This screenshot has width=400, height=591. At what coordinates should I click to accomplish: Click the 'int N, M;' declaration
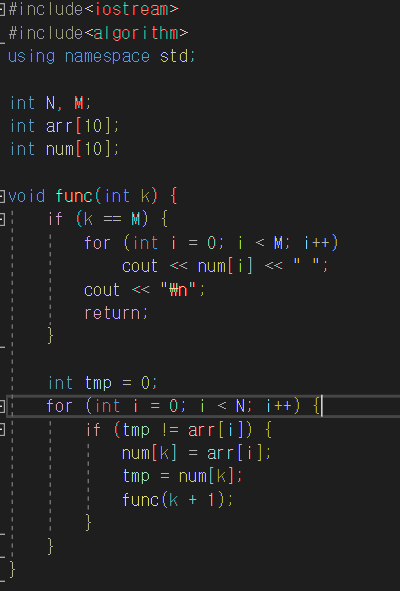tap(50, 103)
